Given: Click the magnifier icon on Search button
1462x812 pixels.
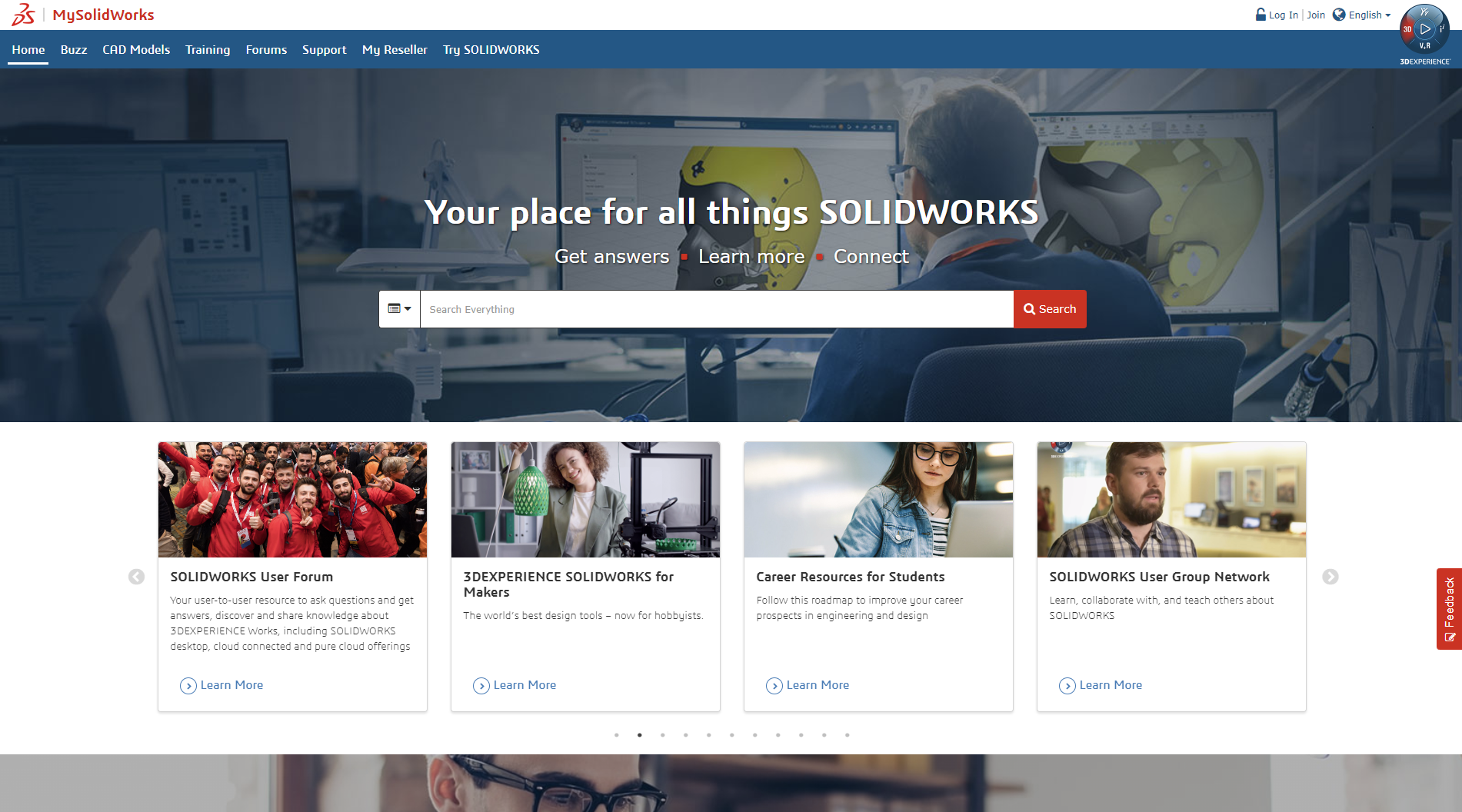Looking at the screenshot, I should tap(1030, 308).
